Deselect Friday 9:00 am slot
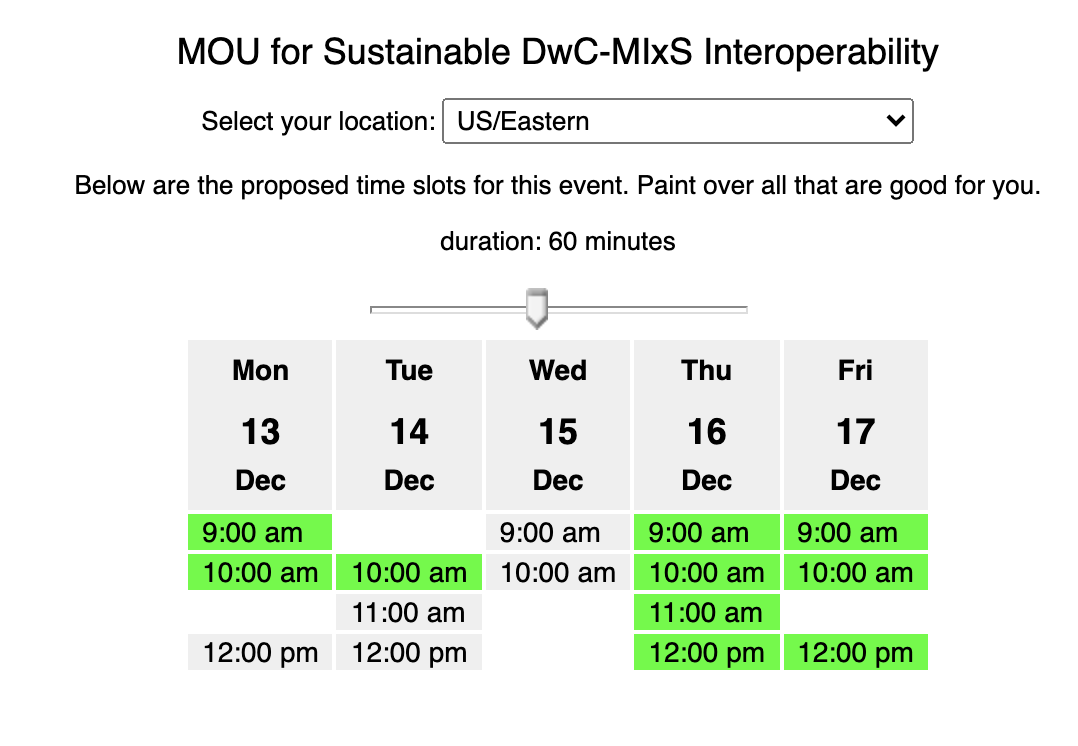Screen dimensions: 1078x746 click(x=856, y=531)
